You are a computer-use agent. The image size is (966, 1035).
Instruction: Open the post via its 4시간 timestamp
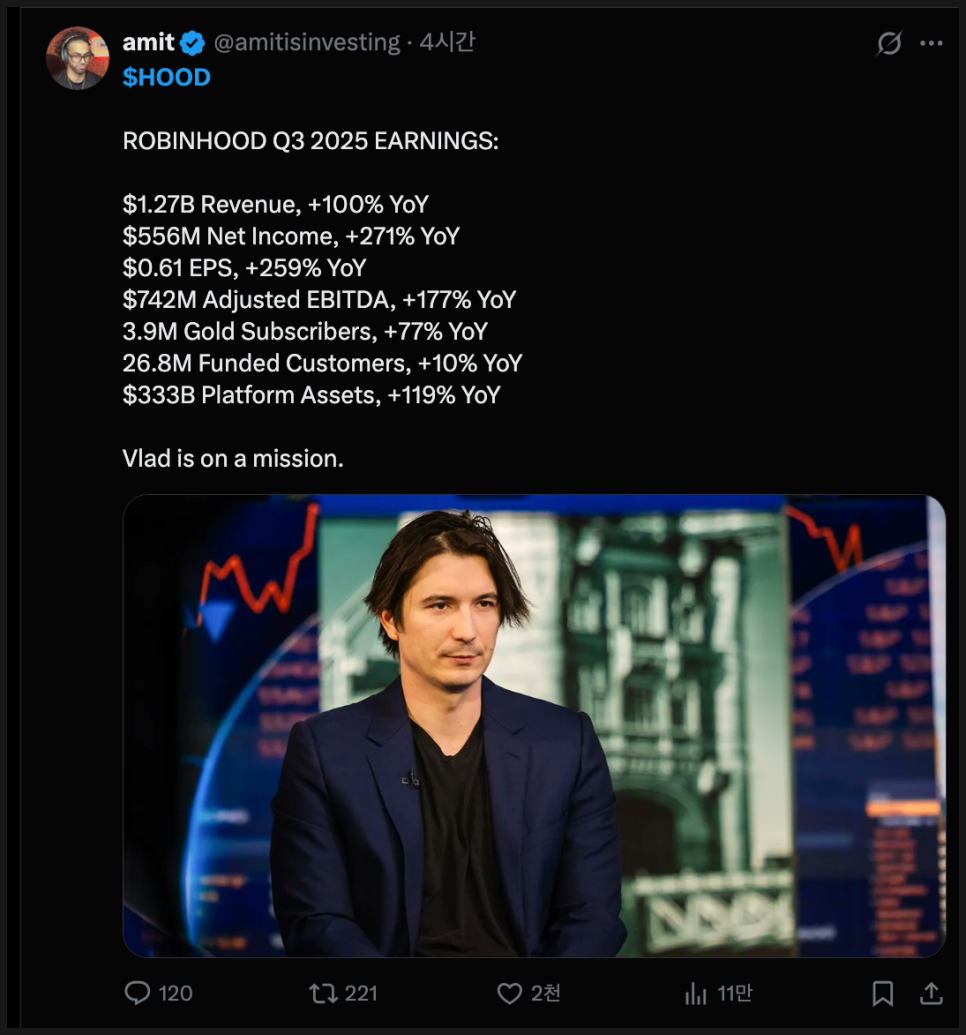point(447,43)
